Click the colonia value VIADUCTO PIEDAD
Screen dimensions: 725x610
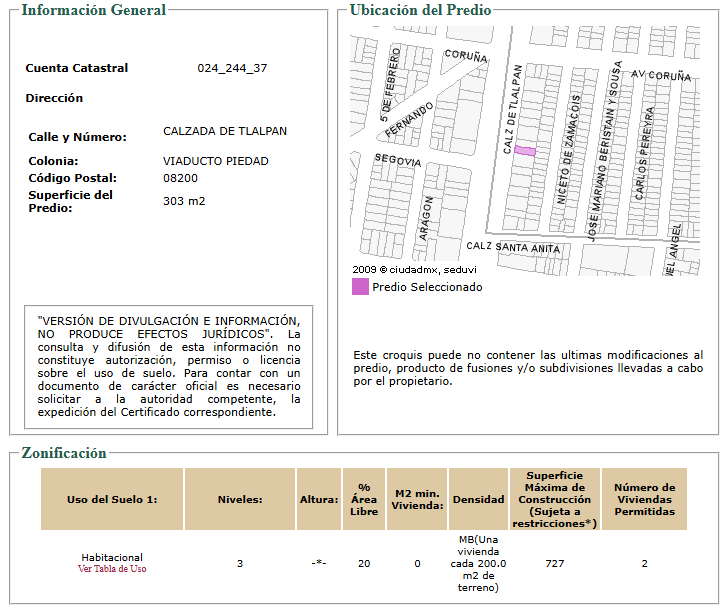pyautogui.click(x=215, y=161)
